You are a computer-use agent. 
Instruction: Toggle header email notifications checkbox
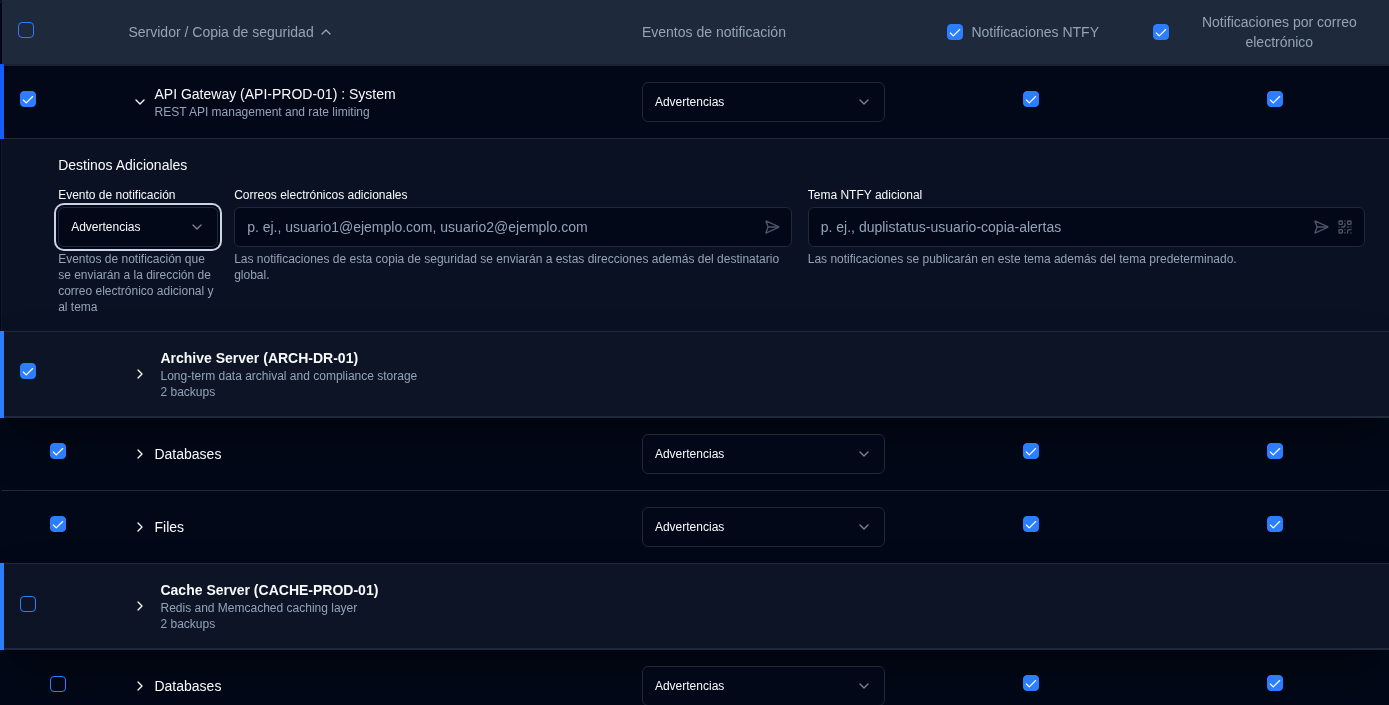pos(1161,32)
